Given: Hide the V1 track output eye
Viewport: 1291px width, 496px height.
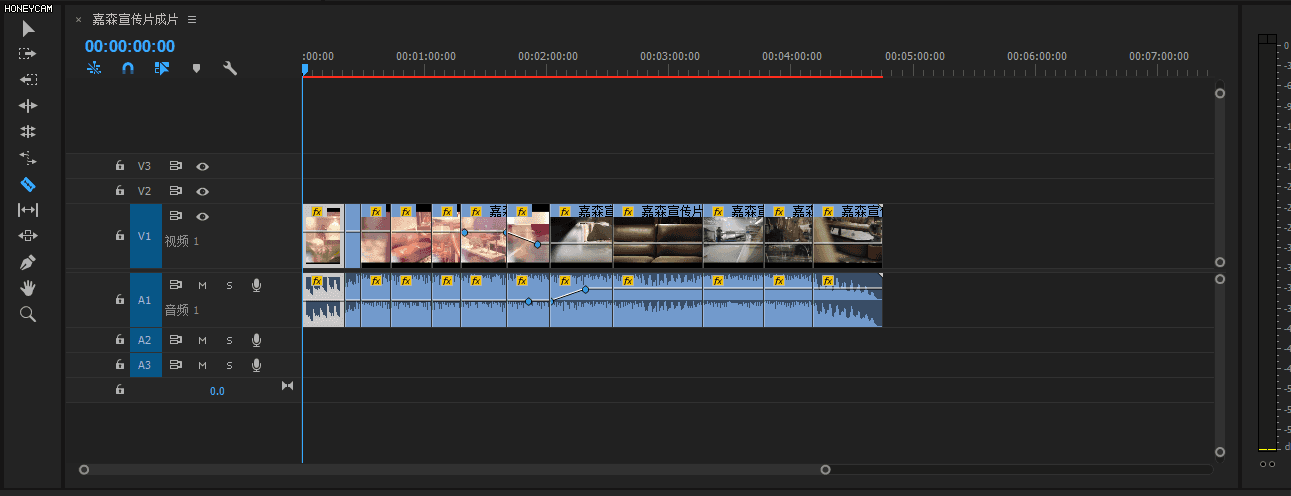Looking at the screenshot, I should click(203, 216).
